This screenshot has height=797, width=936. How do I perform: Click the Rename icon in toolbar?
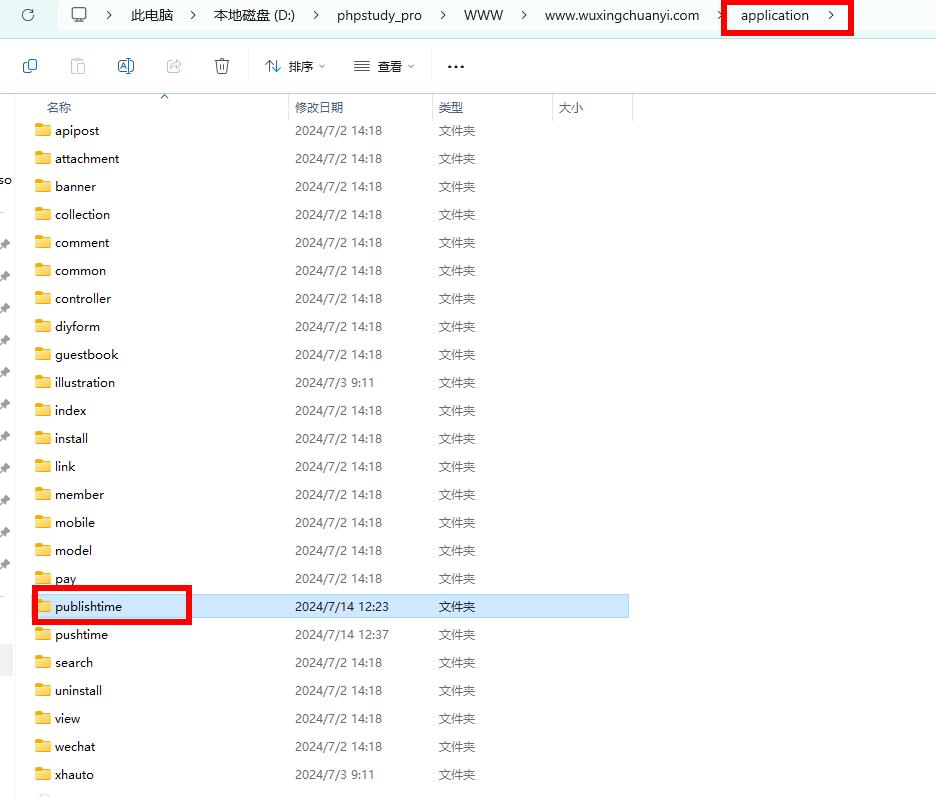coord(126,66)
